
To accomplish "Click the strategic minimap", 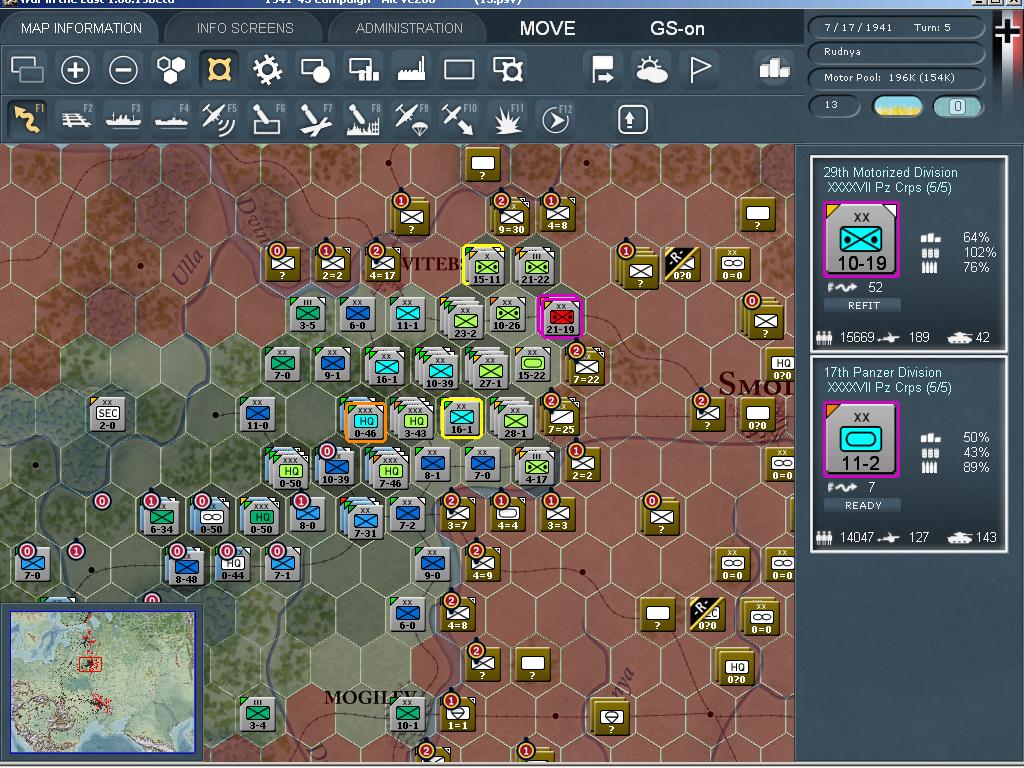I will [x=103, y=682].
